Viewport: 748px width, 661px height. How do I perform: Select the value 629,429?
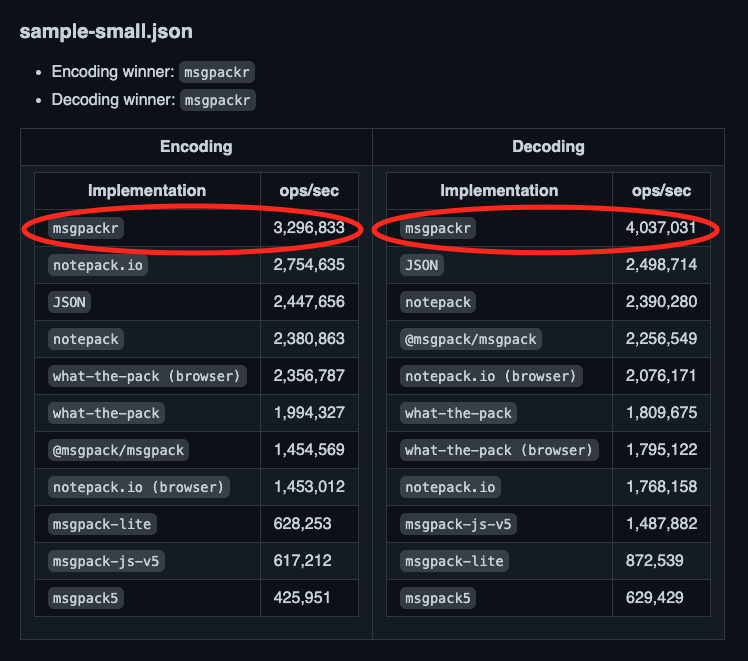click(654, 598)
